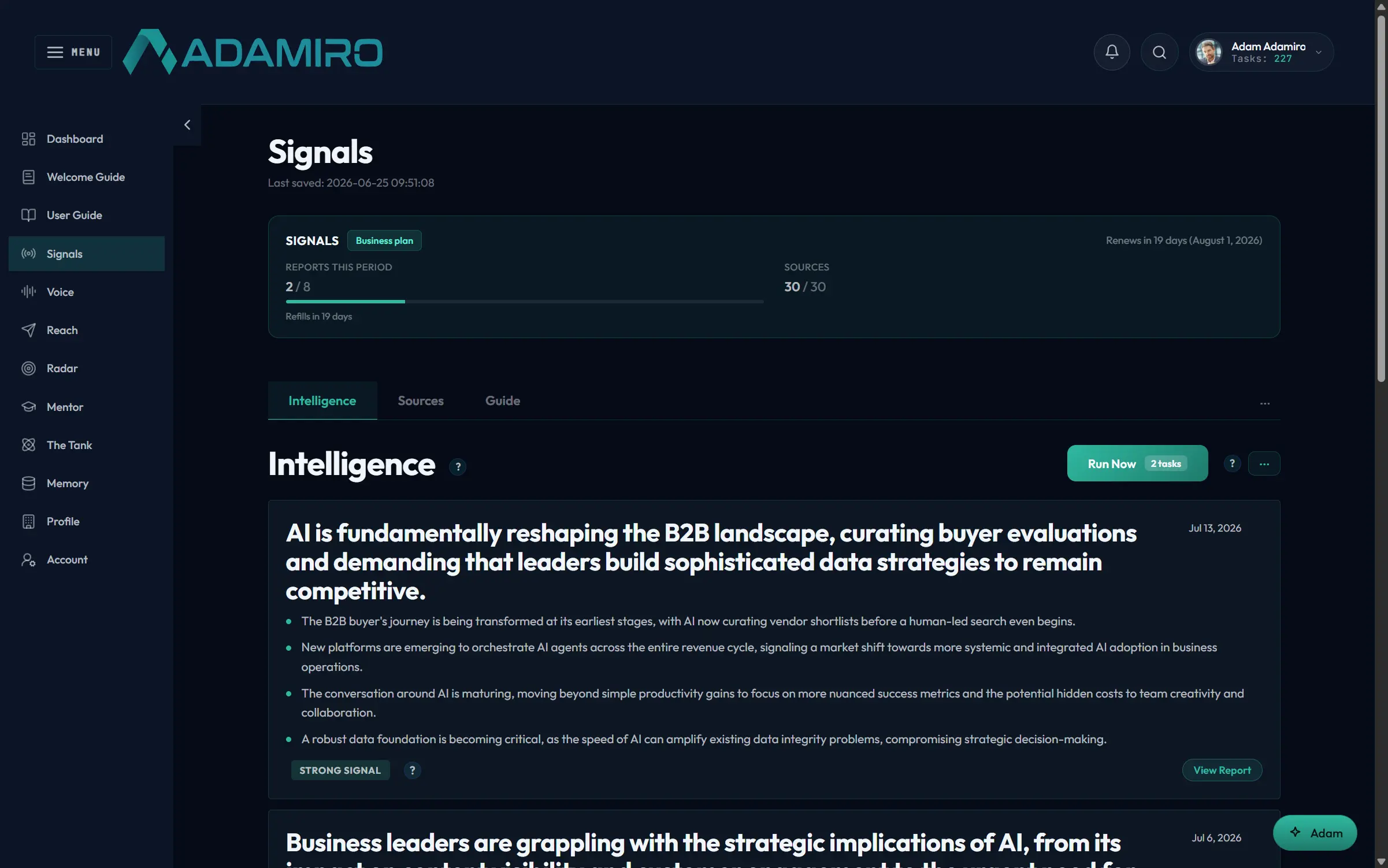This screenshot has height=868, width=1388.
Task: Open the Adam assistant floating button
Action: click(x=1315, y=833)
